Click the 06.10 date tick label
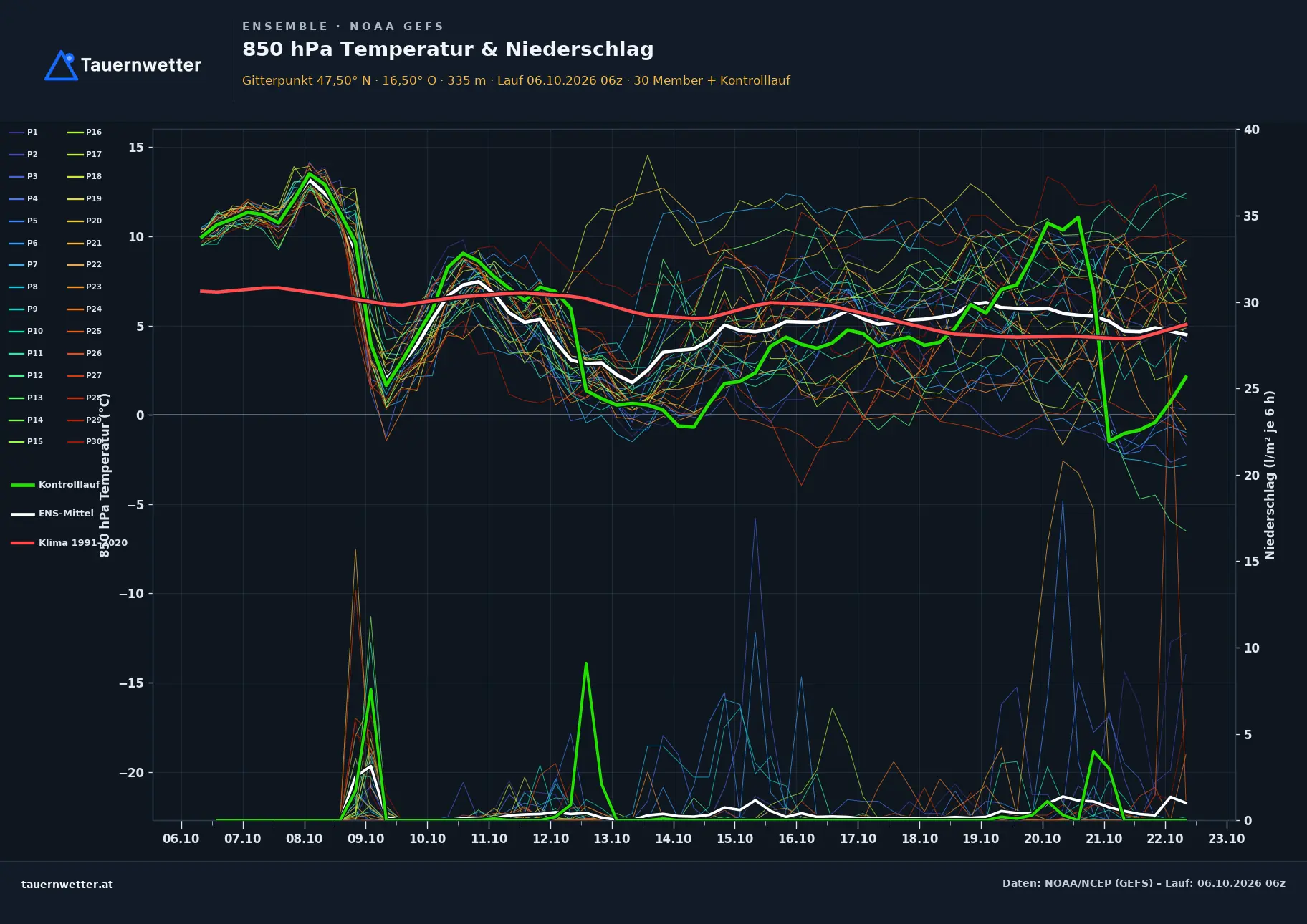Viewport: 1307px width, 924px height. tap(181, 839)
